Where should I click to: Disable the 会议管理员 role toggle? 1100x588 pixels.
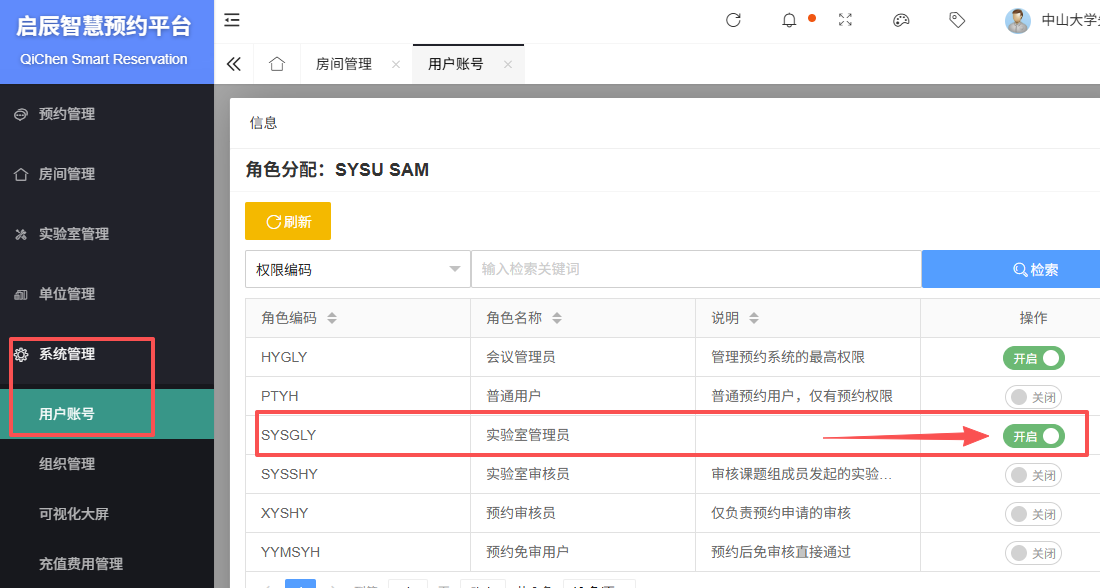click(x=1034, y=358)
